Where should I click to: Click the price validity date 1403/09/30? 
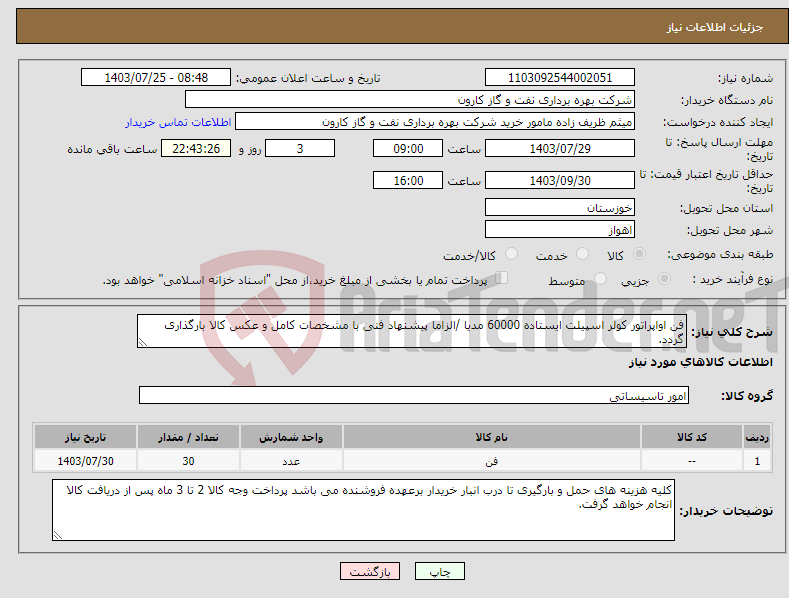[560, 180]
